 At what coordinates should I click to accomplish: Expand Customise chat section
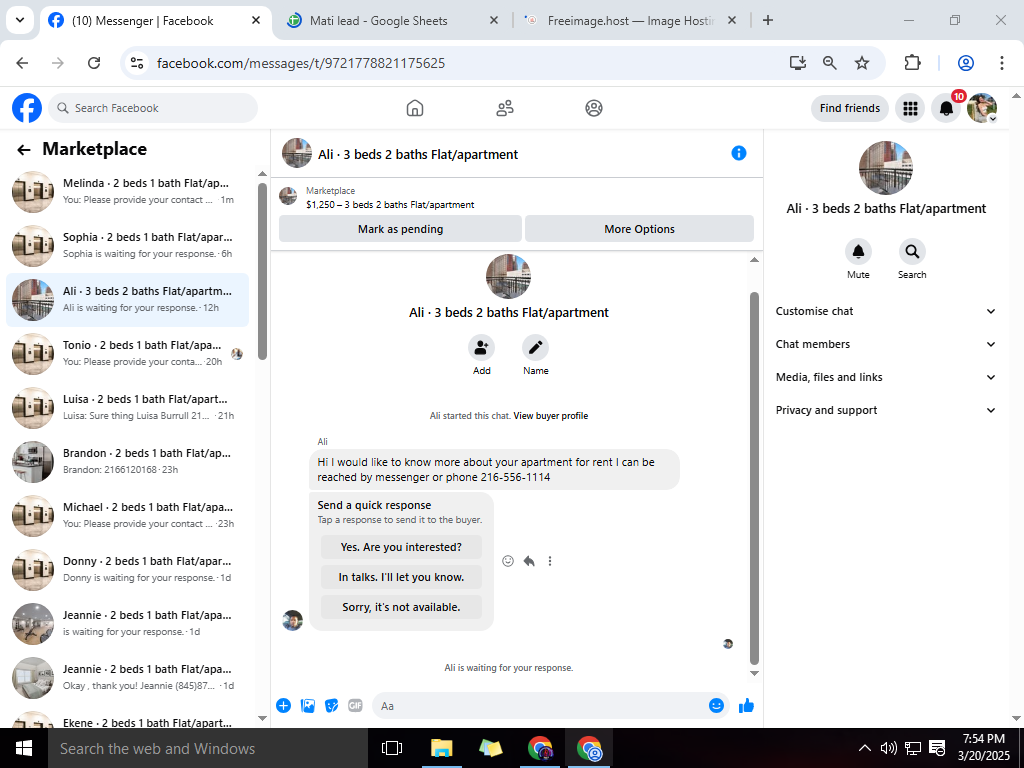click(x=885, y=312)
